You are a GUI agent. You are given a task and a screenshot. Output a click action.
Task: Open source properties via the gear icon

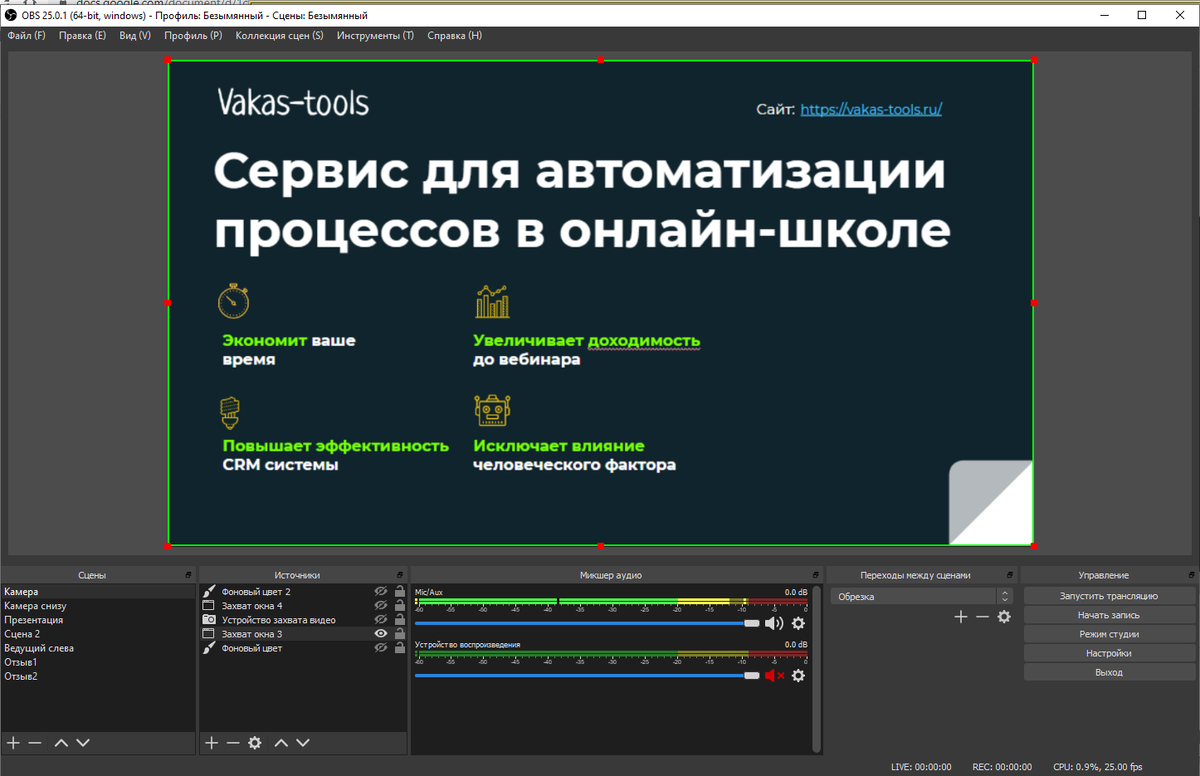pyautogui.click(x=255, y=743)
